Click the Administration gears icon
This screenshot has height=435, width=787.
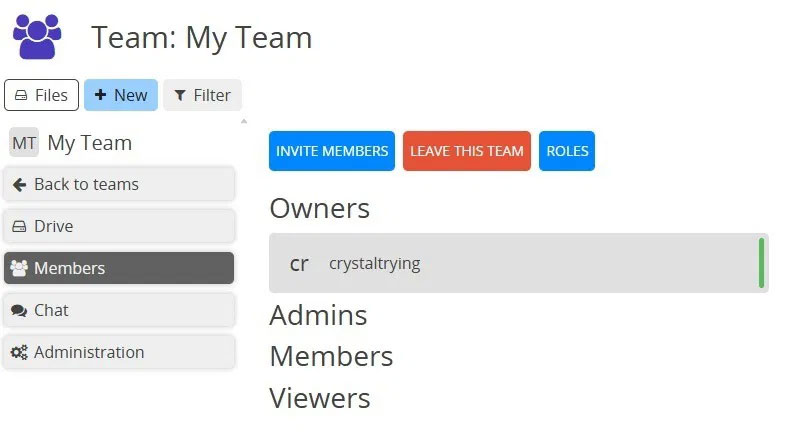tap(19, 353)
